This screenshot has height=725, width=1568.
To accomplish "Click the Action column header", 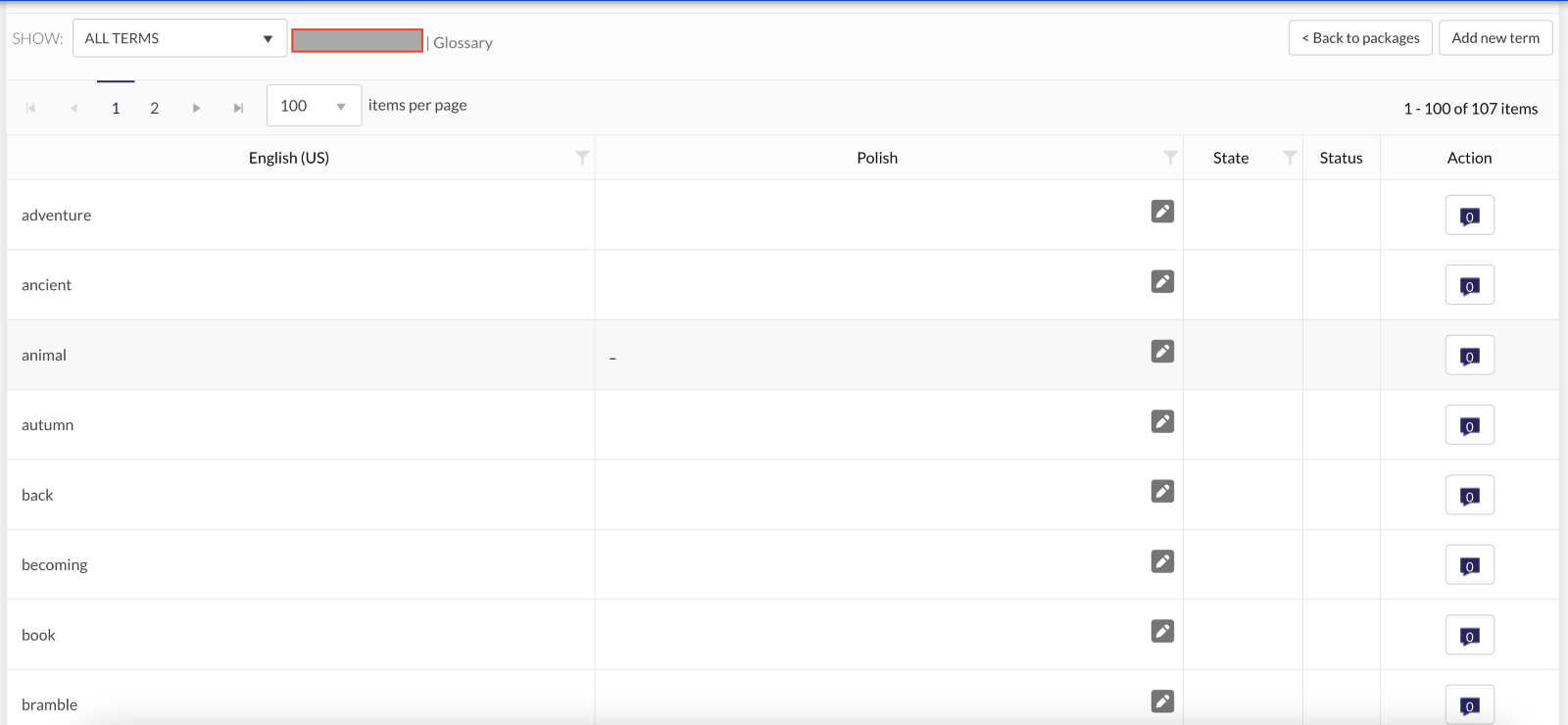I will click(1469, 158).
